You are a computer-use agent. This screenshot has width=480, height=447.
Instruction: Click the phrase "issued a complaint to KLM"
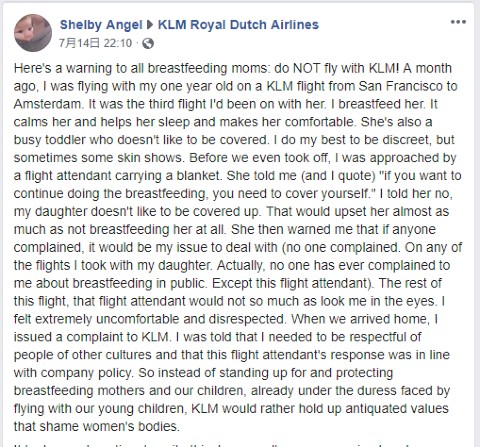(x=91, y=337)
